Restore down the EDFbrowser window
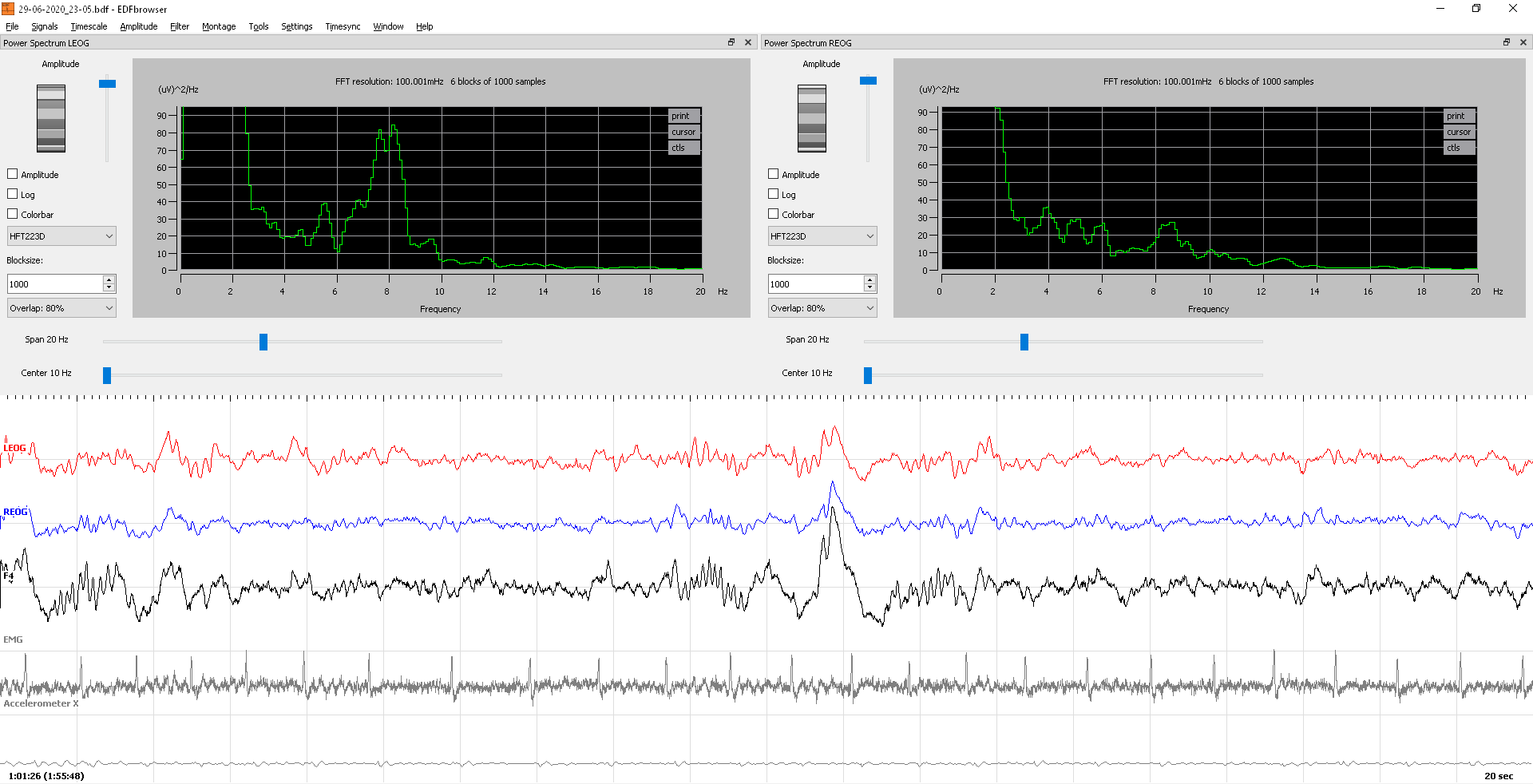Image resolution: width=1533 pixels, height=784 pixels. coord(1476,9)
